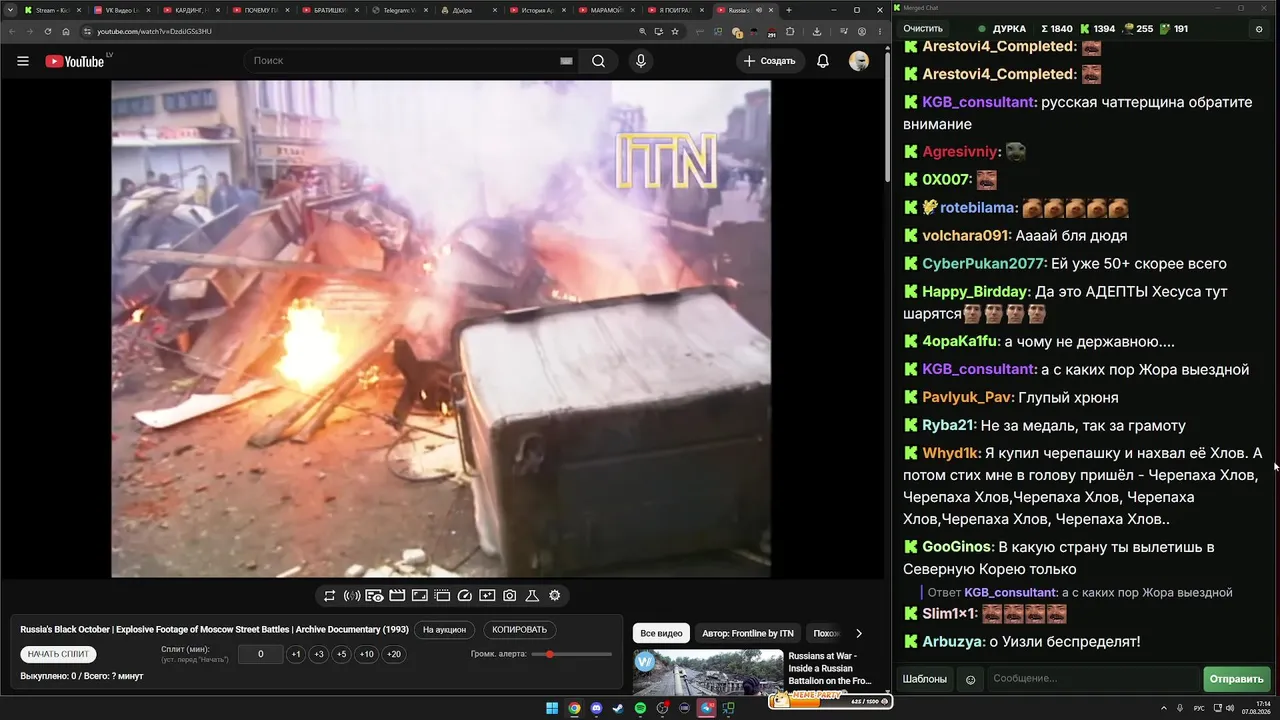
Task: Focus the chat message input field
Action: pos(1092,680)
